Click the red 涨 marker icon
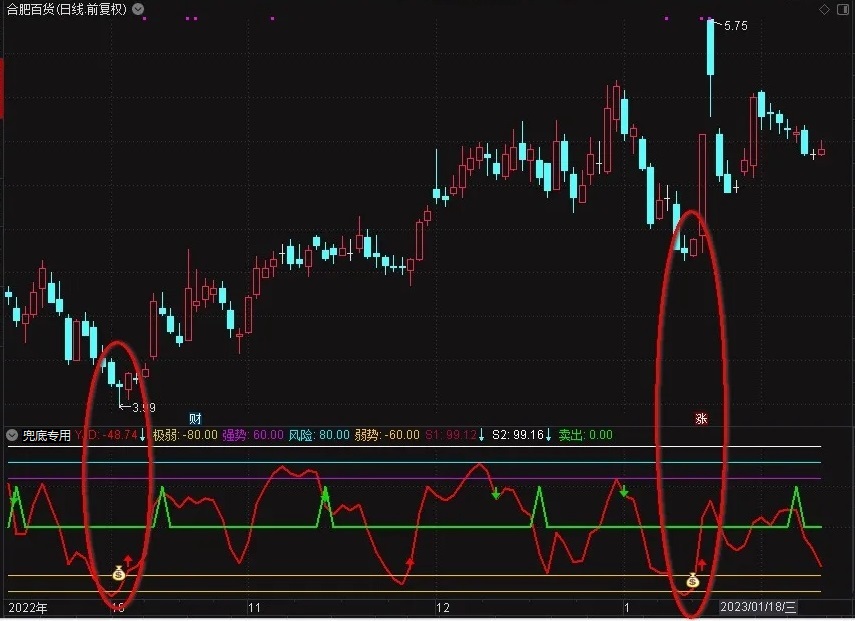The image size is (855, 621). tap(701, 418)
